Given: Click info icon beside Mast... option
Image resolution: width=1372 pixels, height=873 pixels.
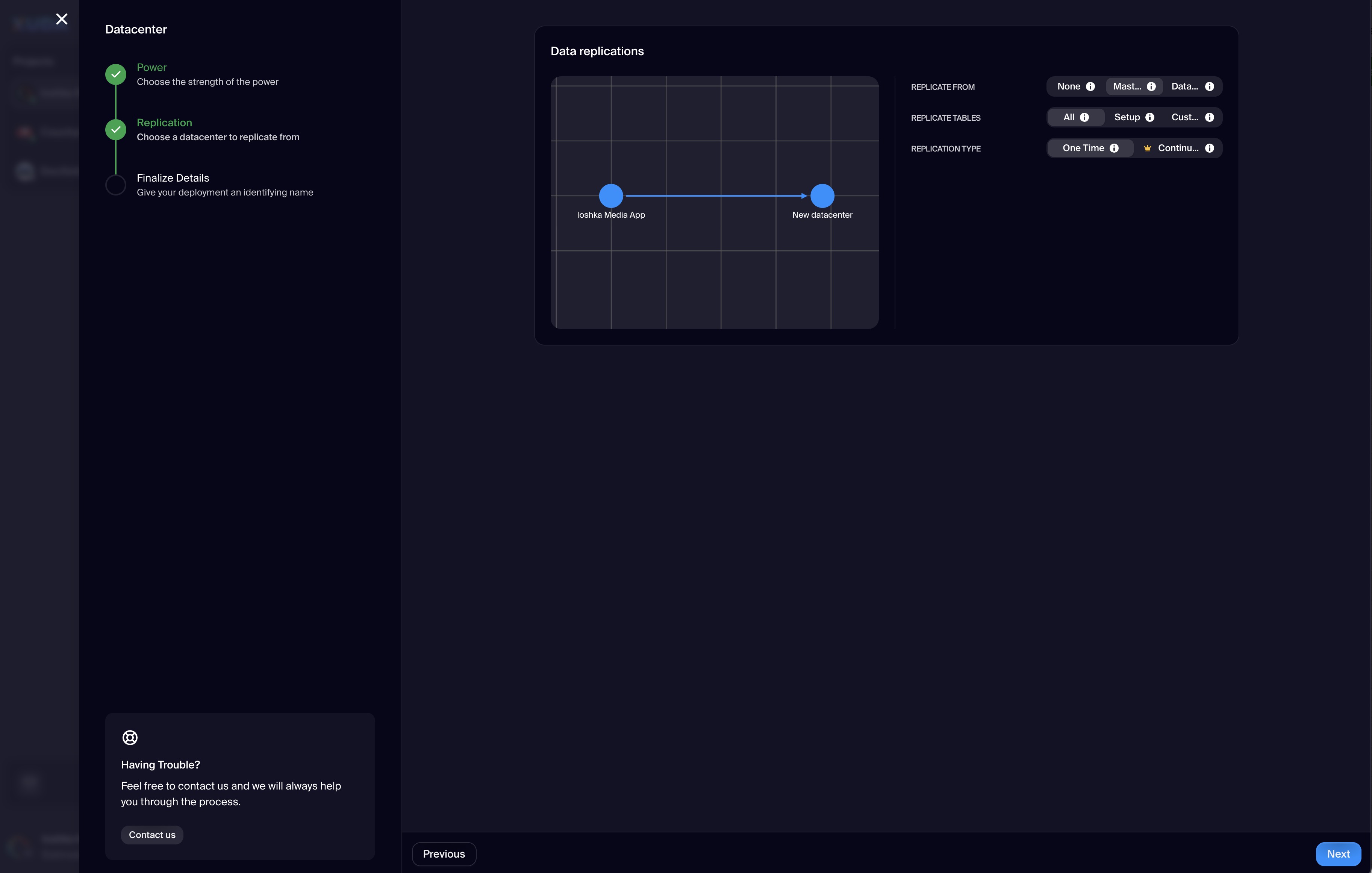Looking at the screenshot, I should tap(1151, 86).
